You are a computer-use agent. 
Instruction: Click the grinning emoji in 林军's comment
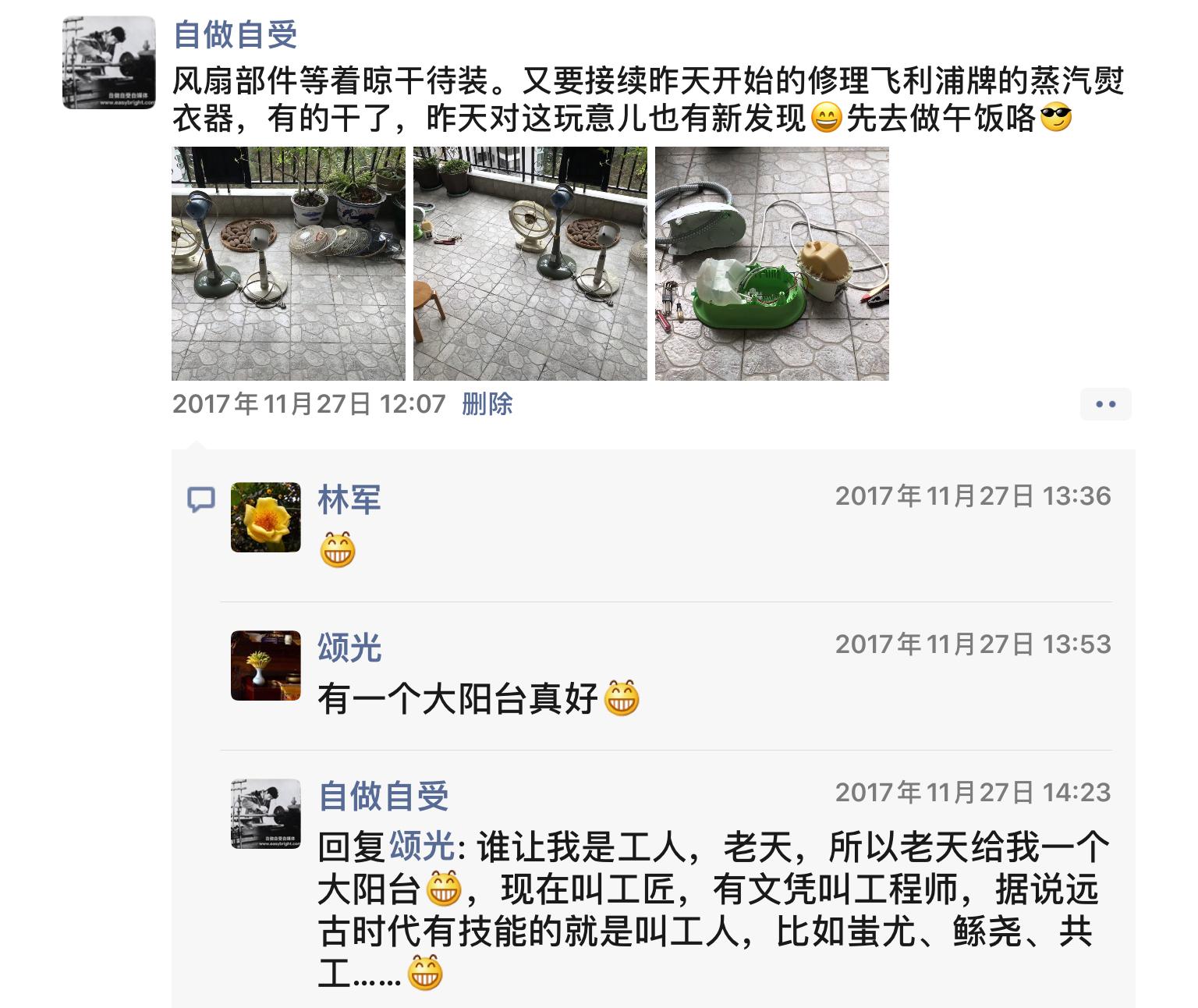[338, 550]
